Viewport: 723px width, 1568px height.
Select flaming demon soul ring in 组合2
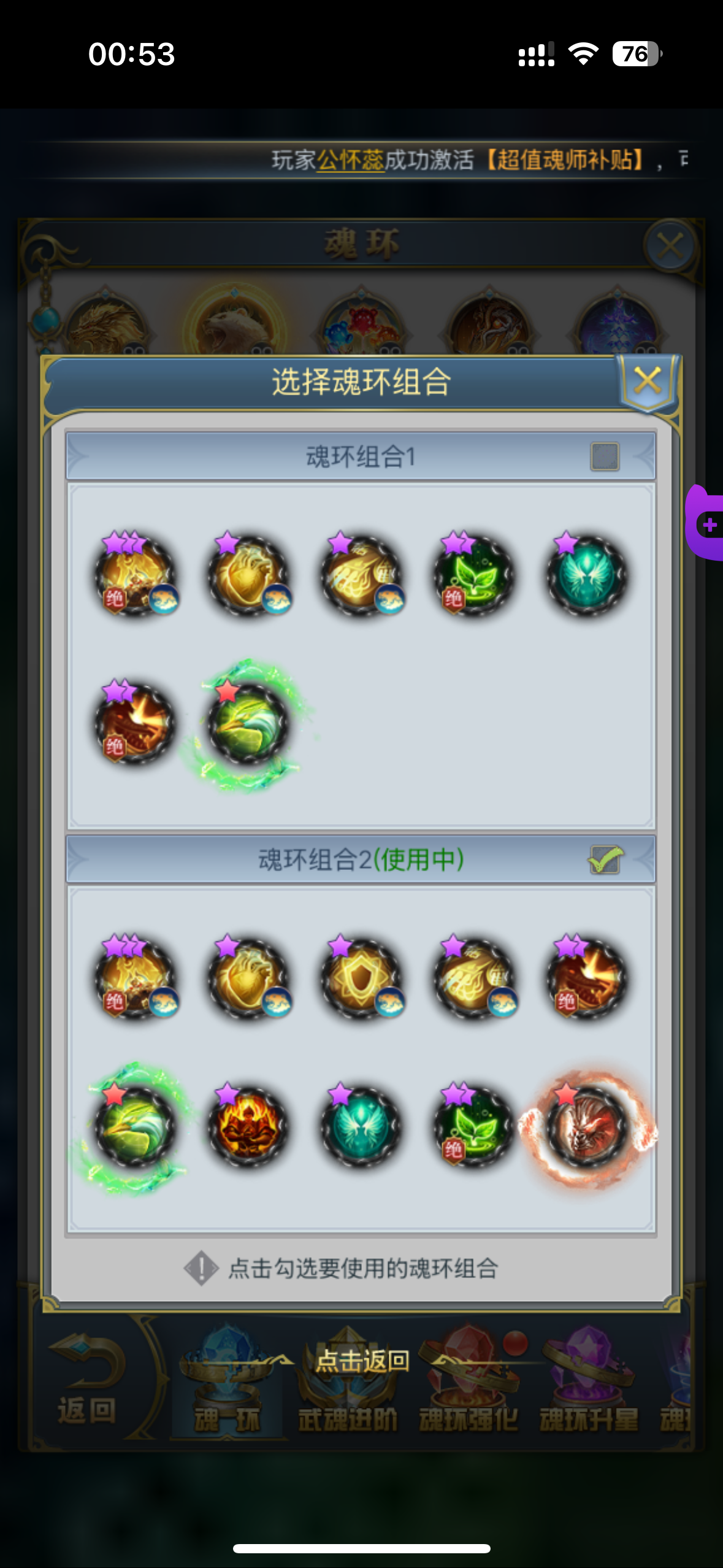click(x=248, y=1126)
